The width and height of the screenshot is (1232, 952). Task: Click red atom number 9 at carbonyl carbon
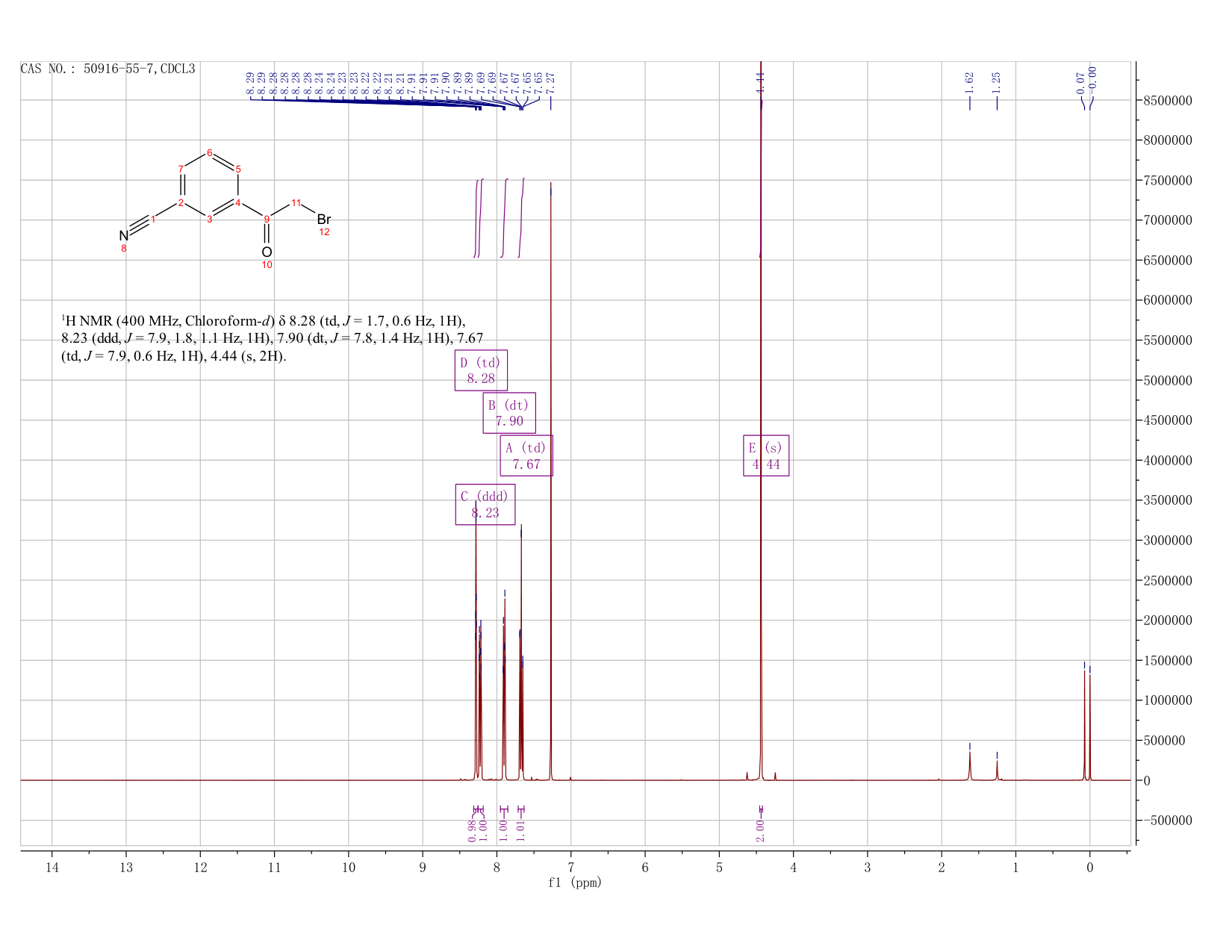[x=267, y=218]
